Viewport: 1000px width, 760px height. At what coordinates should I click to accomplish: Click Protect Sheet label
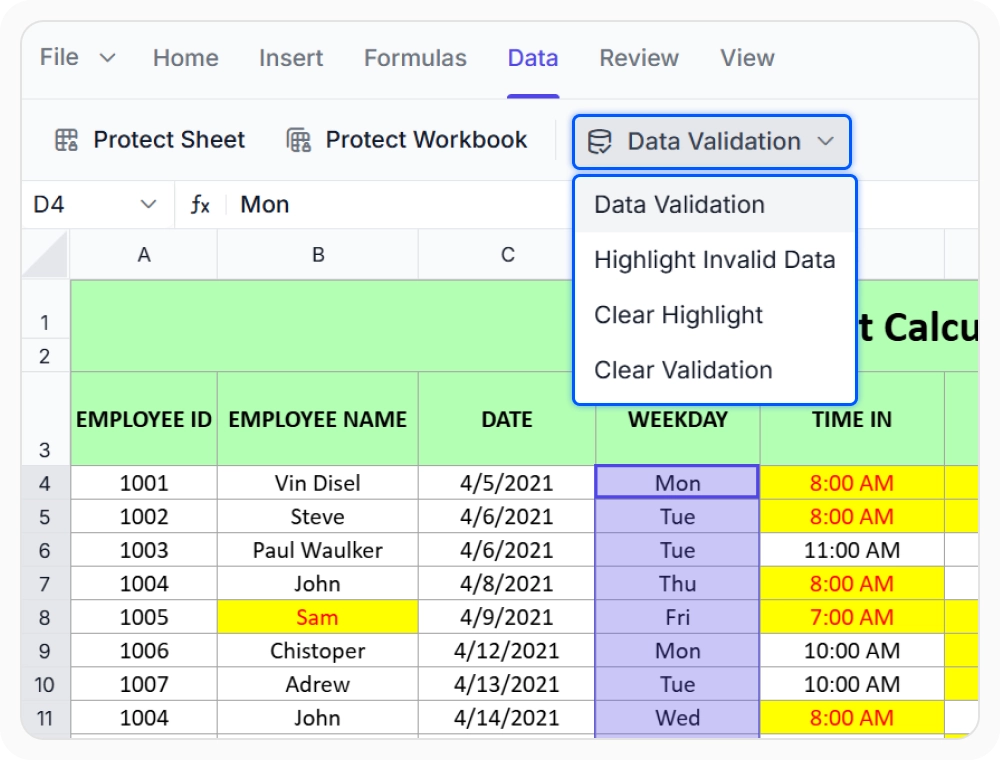coord(169,140)
